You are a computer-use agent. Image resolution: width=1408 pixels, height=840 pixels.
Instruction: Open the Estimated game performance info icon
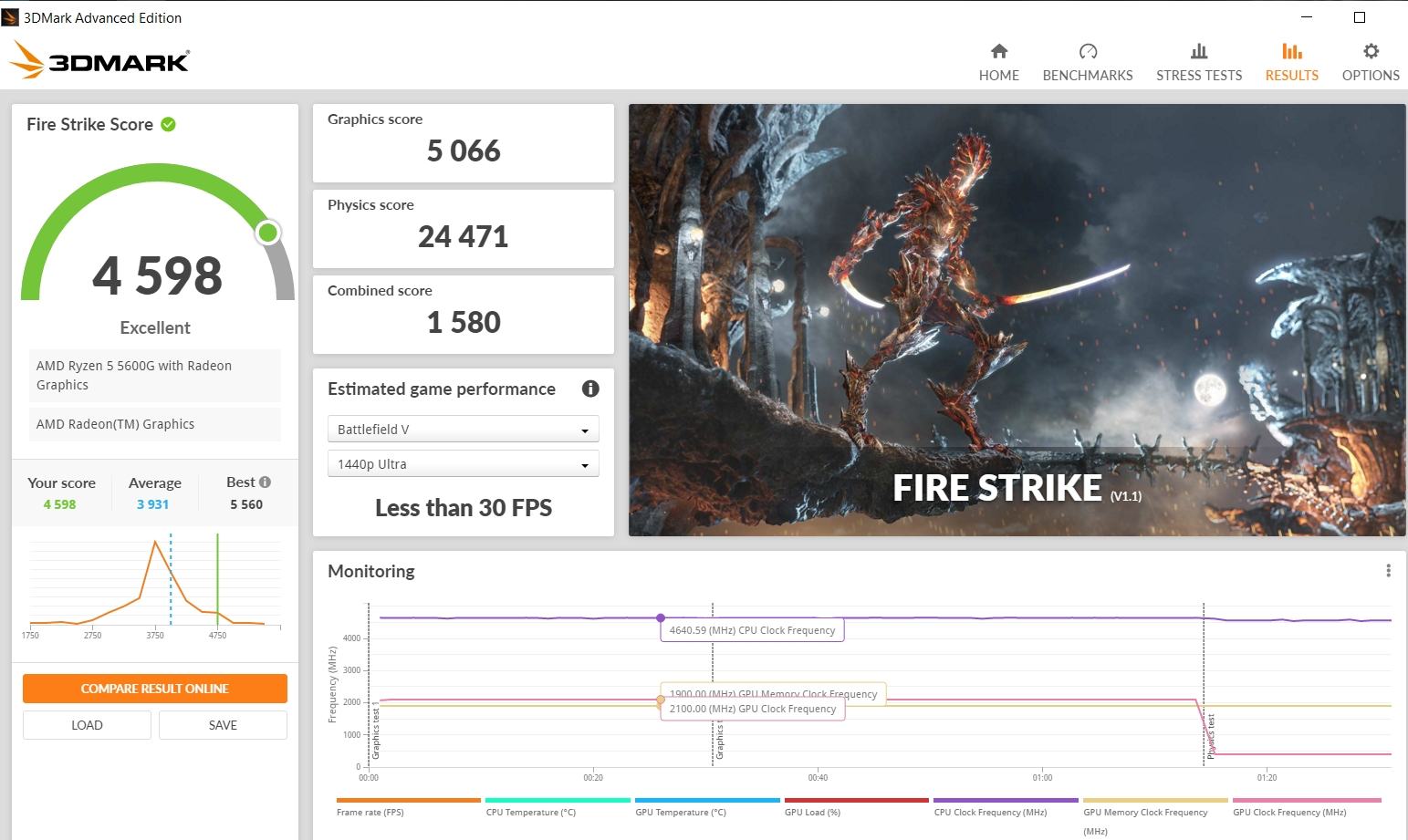tap(590, 389)
